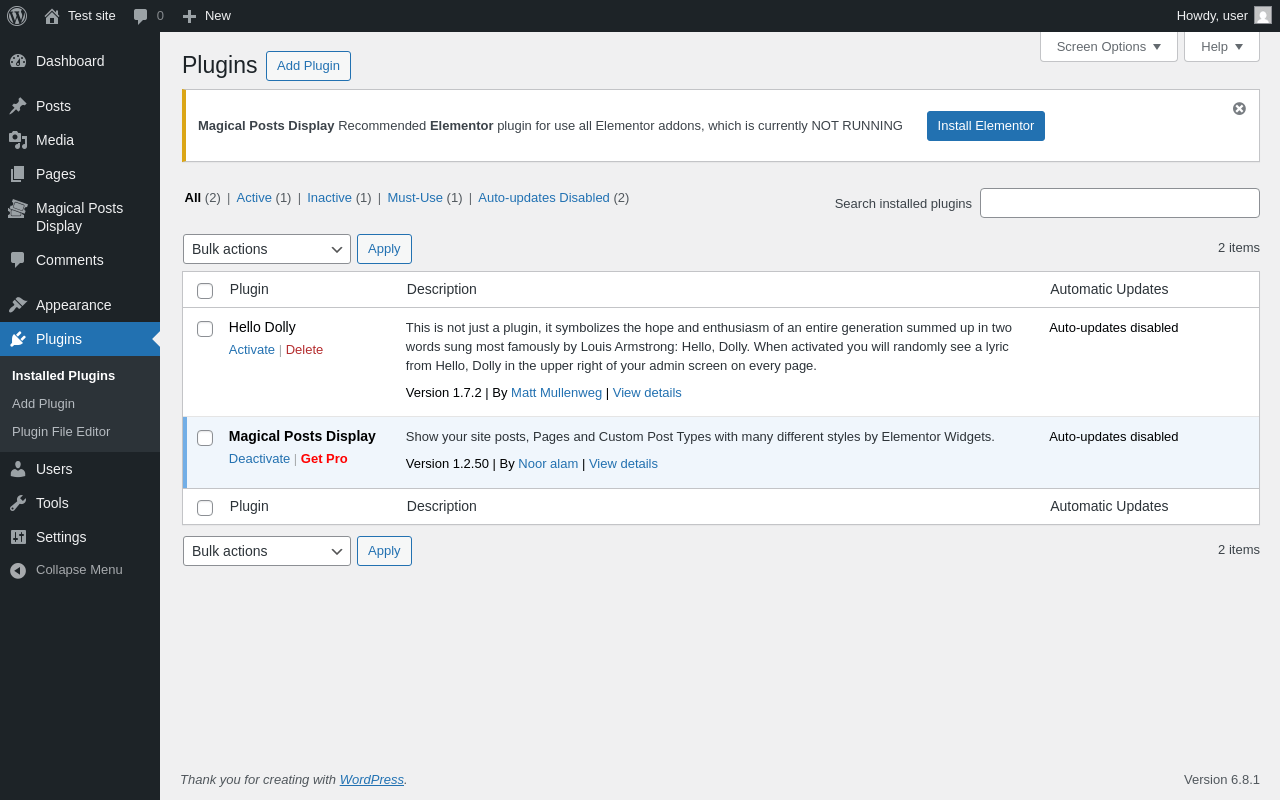Open the Dashboard menu item
Screen dimensions: 1280x800
coord(80,61)
